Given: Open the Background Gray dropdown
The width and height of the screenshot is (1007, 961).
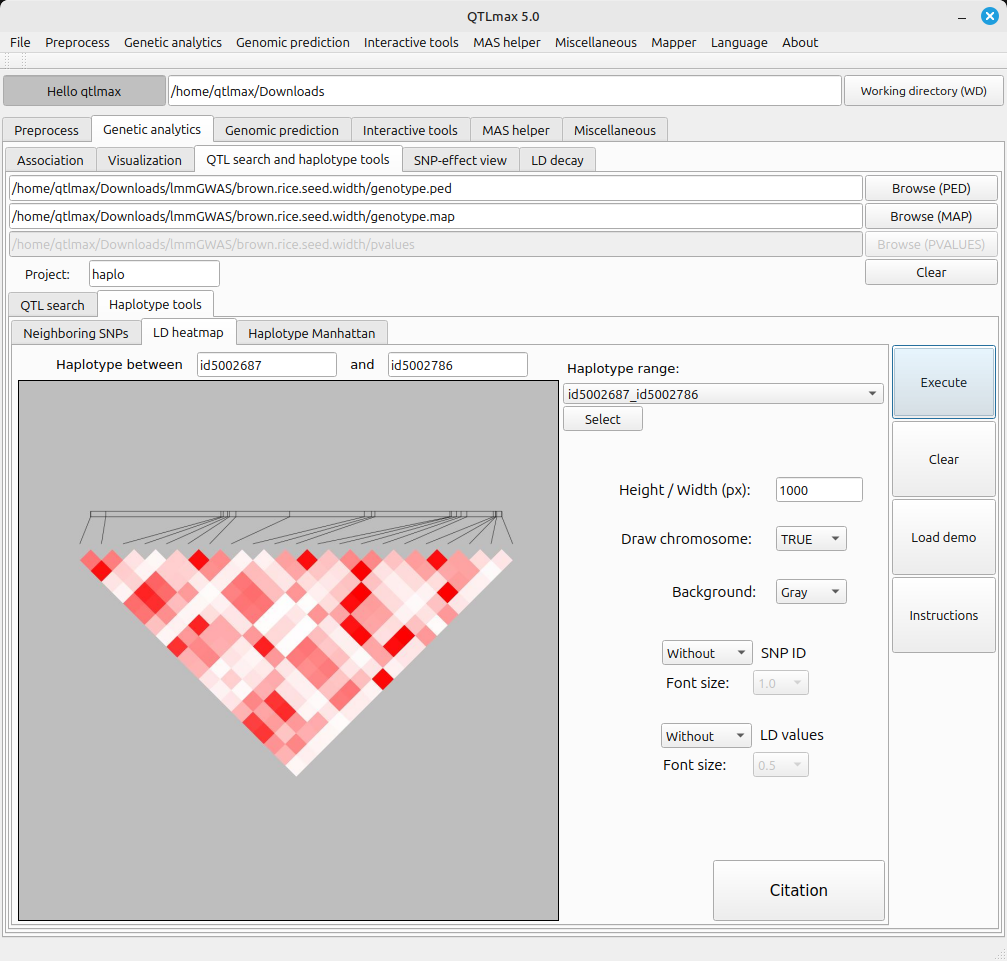Looking at the screenshot, I should click(811, 592).
